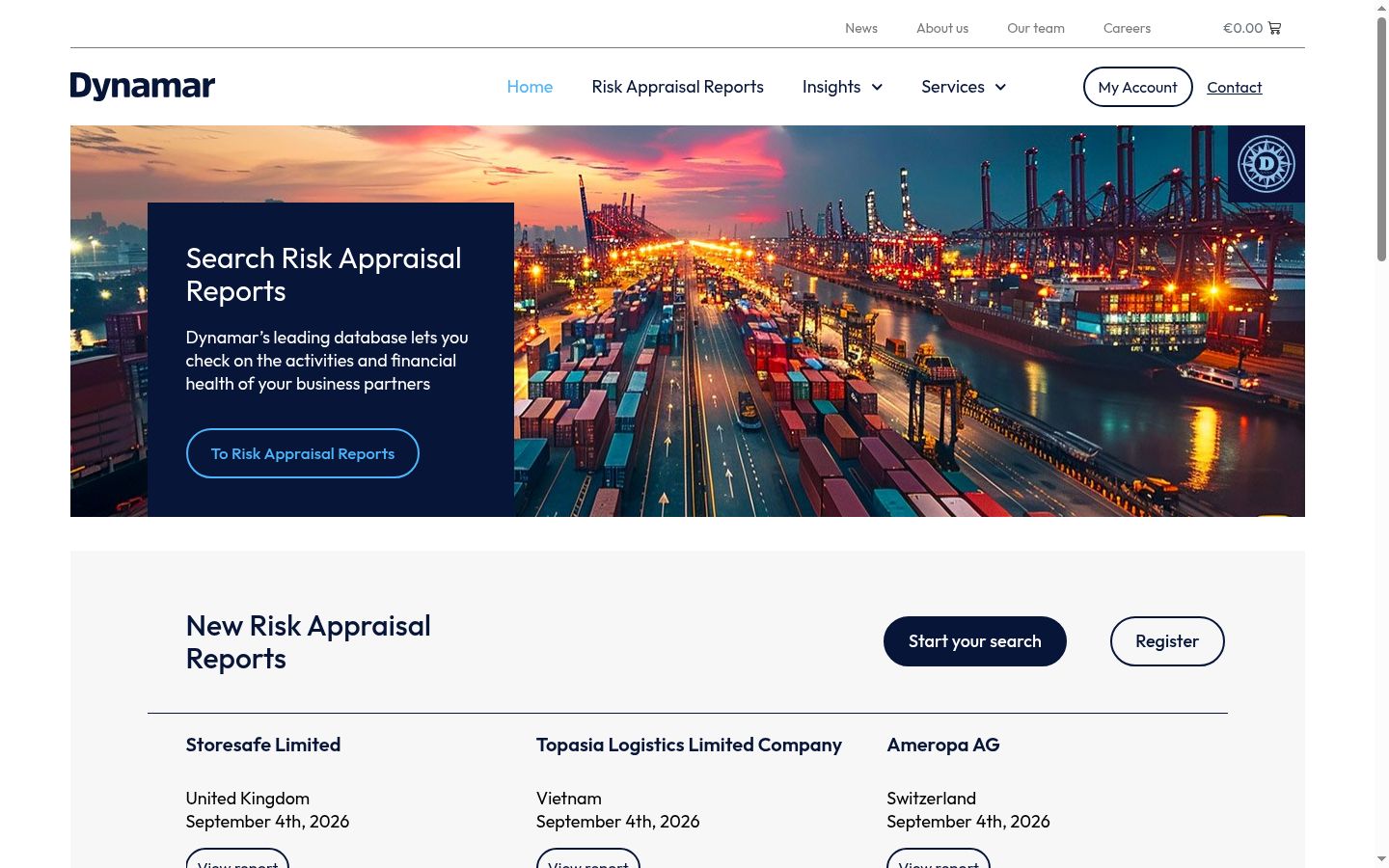Image resolution: width=1389 pixels, height=868 pixels.
Task: Open the Contact link
Action: 1235,87
